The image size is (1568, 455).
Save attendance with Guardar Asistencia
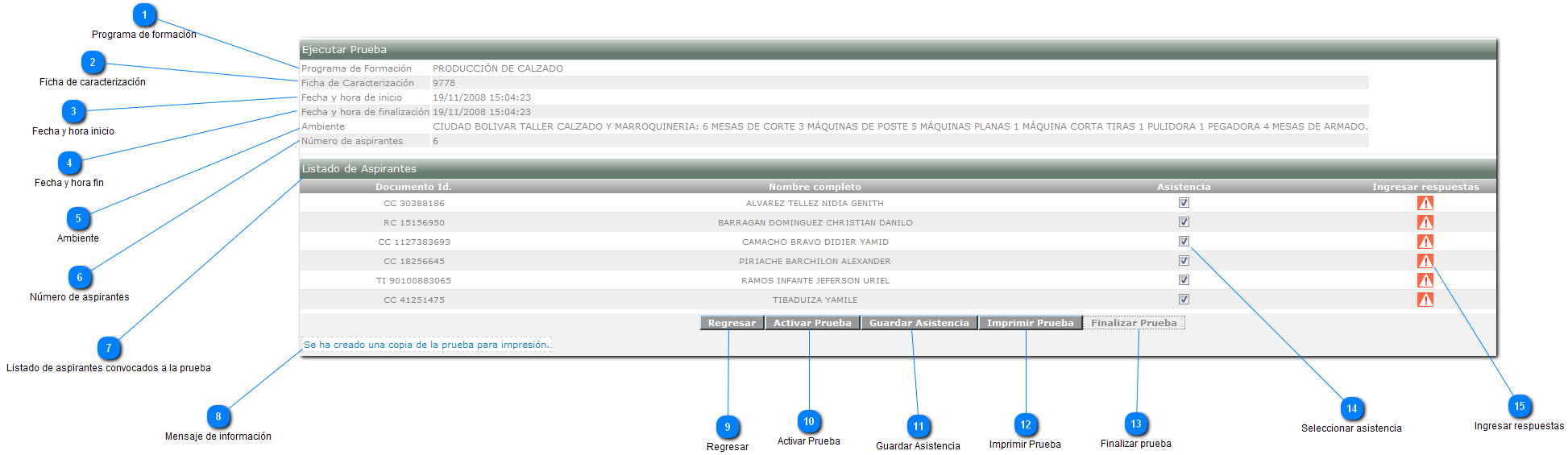(x=919, y=323)
